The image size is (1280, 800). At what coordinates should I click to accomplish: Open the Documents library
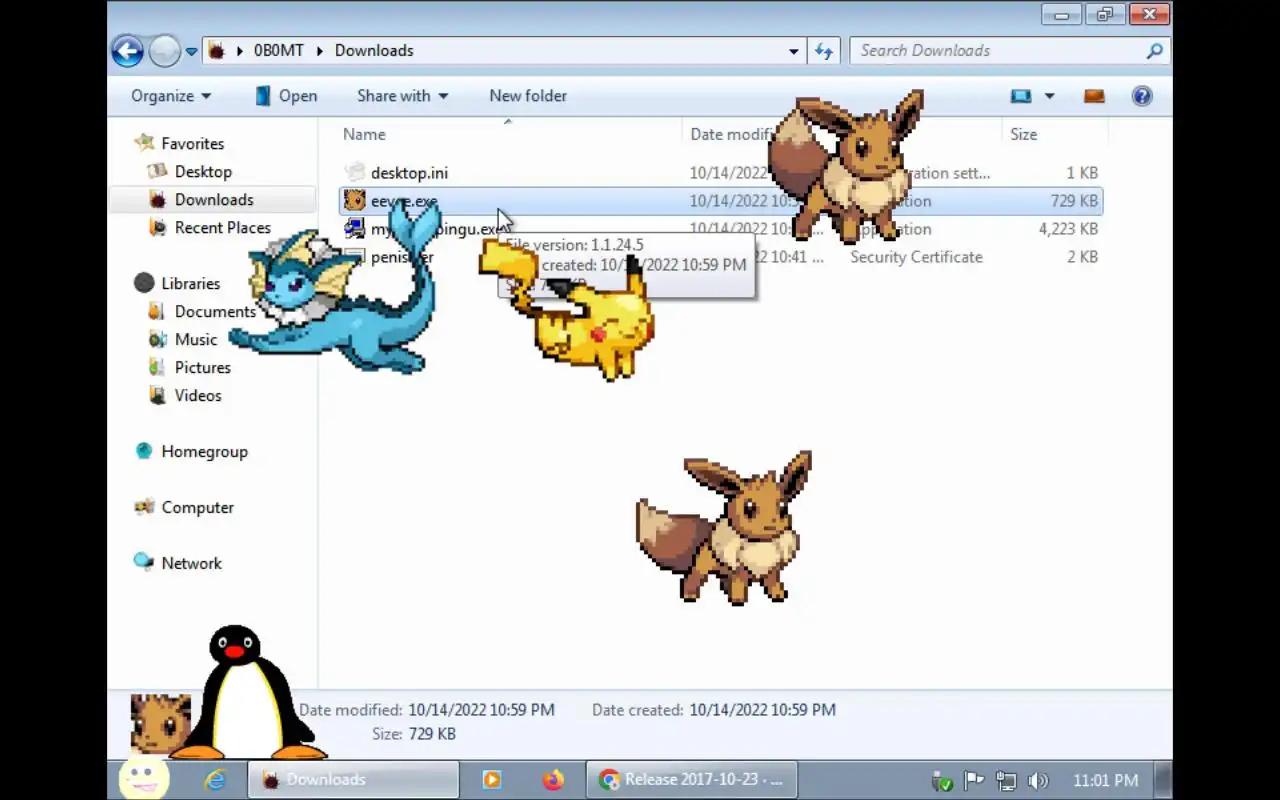(x=215, y=312)
